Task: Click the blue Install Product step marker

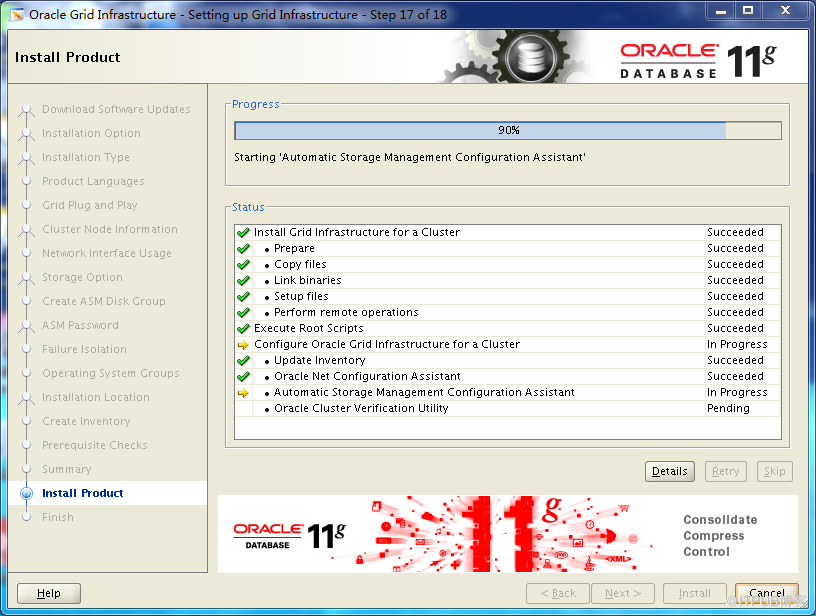Action: pyautogui.click(x=26, y=493)
